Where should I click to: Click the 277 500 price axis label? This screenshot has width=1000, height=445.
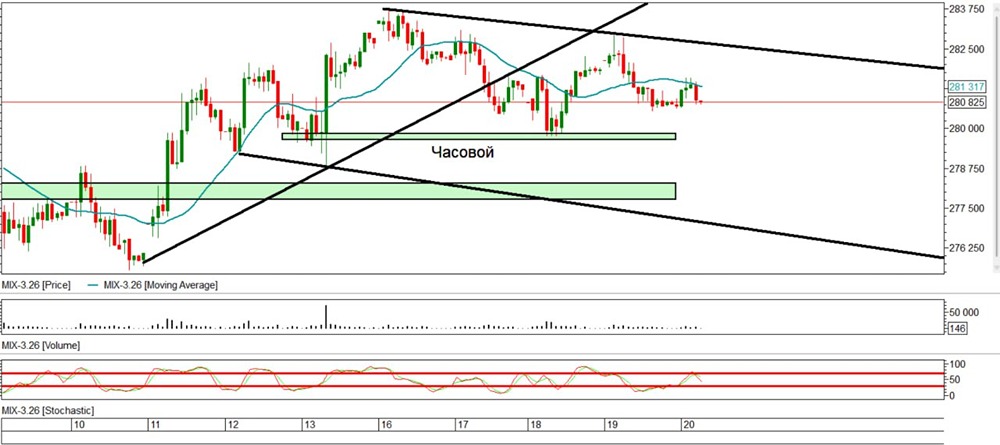[967, 208]
